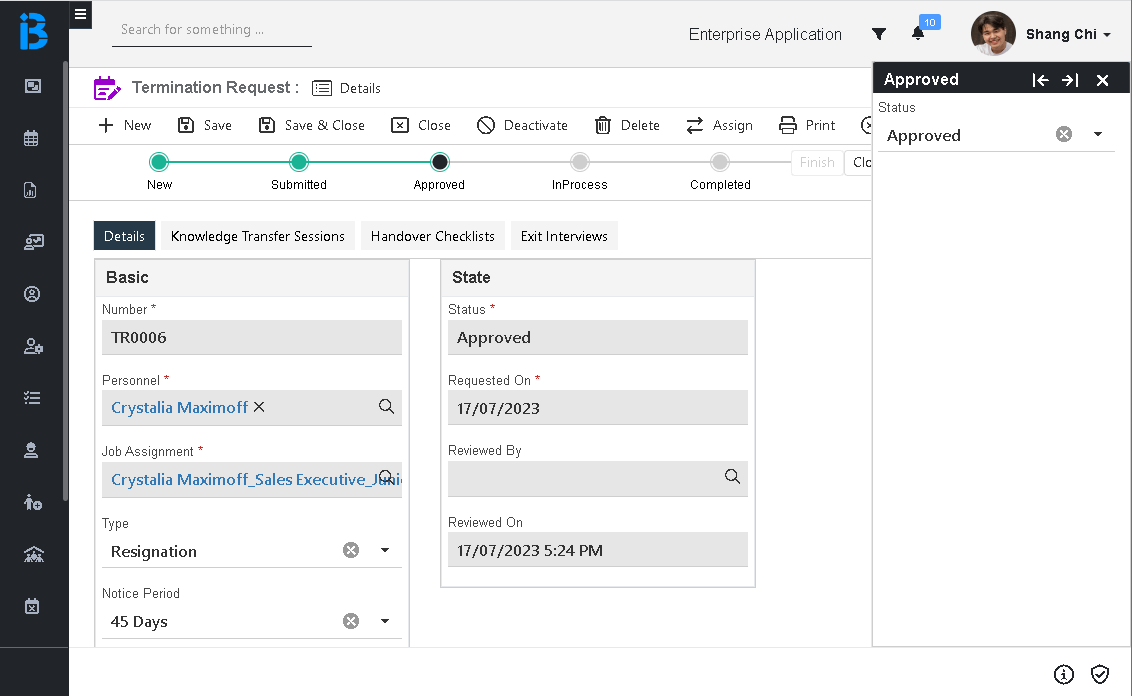Viewport: 1132px width, 696px height.
Task: Click the Finish button
Action: pos(817,162)
